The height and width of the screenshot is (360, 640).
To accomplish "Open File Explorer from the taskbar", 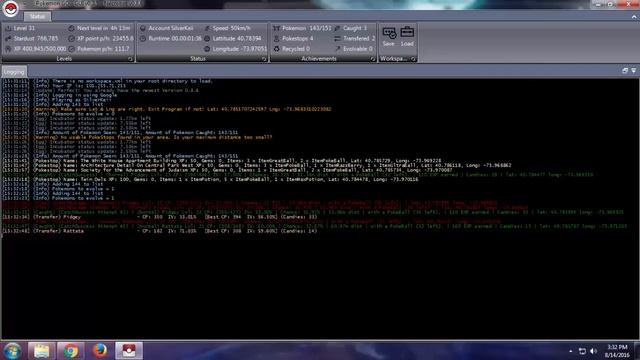I will [41, 351].
